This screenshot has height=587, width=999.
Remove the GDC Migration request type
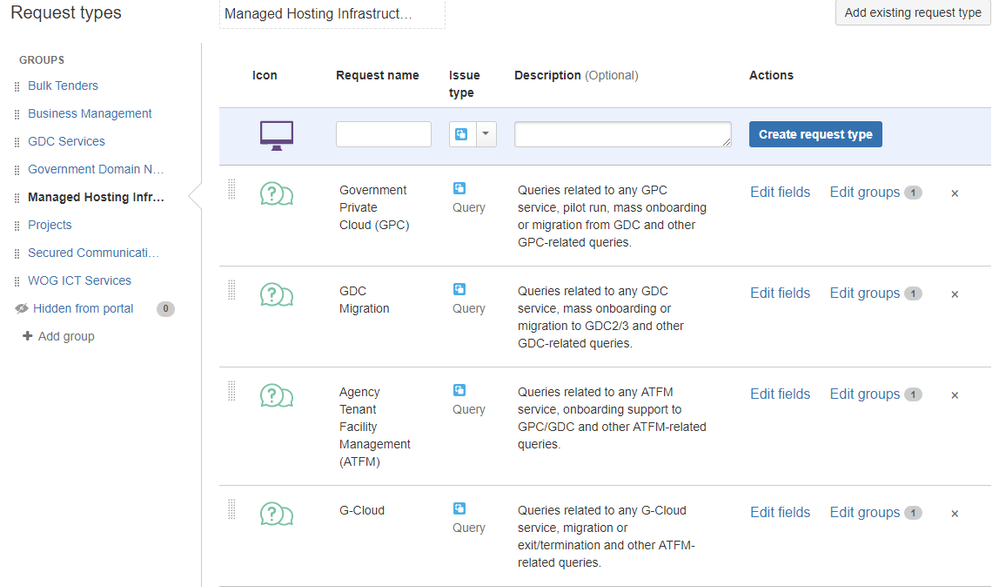[954, 294]
